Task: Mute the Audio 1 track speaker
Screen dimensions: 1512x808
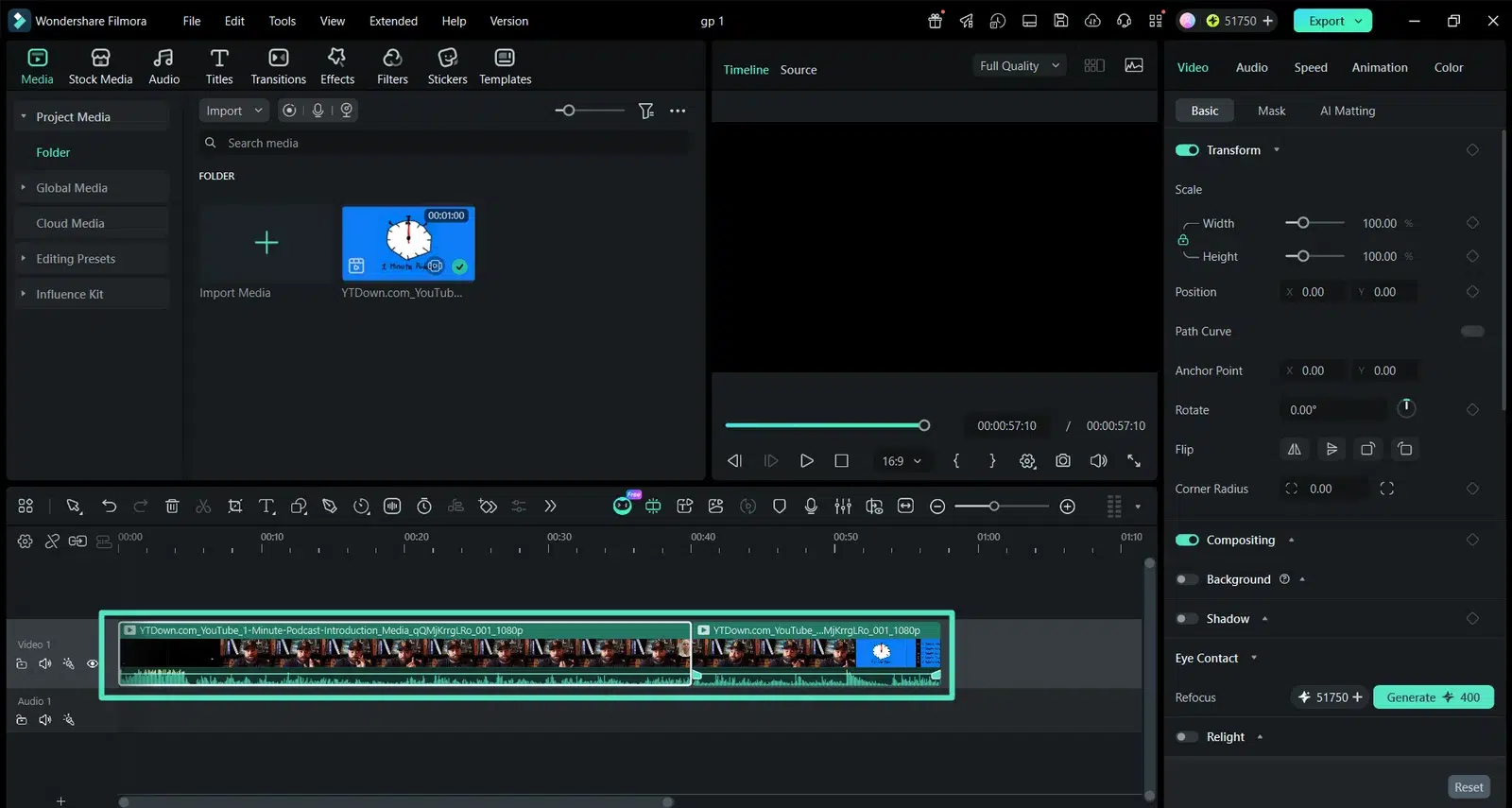Action: 44,720
